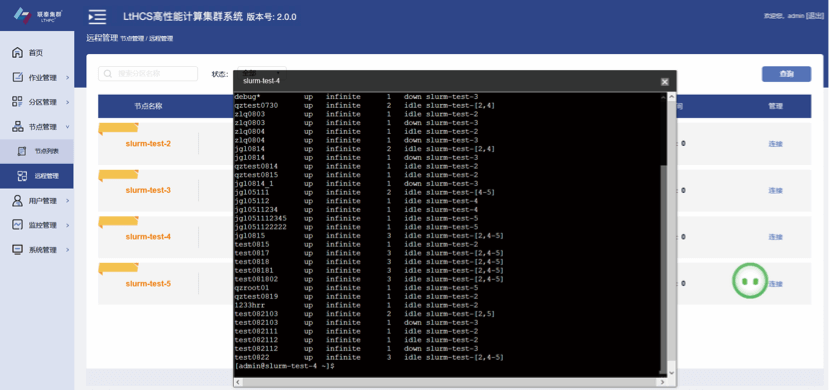The width and height of the screenshot is (830, 390).
Task: Click the partition management grid icon
Action: click(17, 102)
